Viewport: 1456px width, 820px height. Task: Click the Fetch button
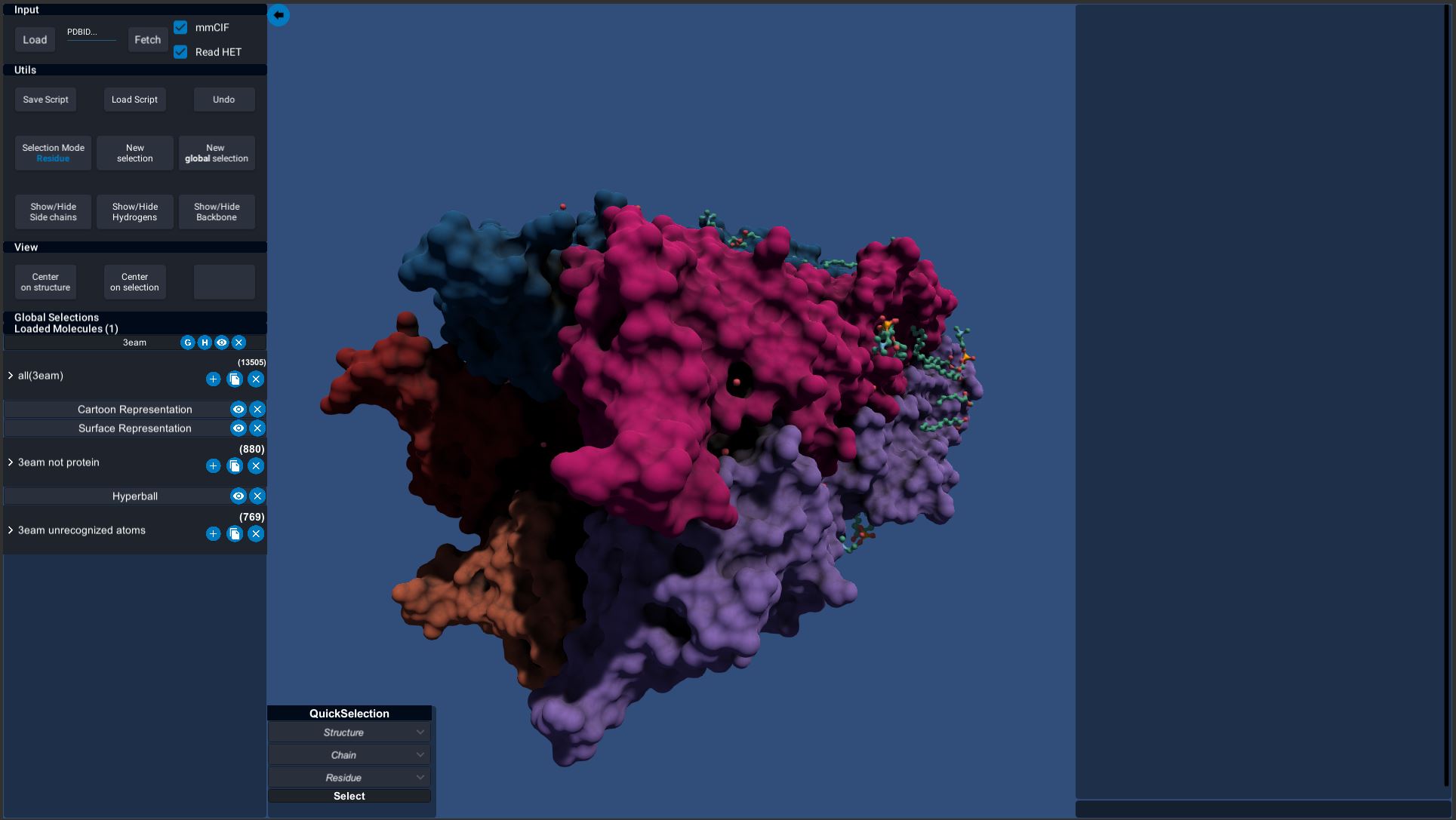click(148, 40)
